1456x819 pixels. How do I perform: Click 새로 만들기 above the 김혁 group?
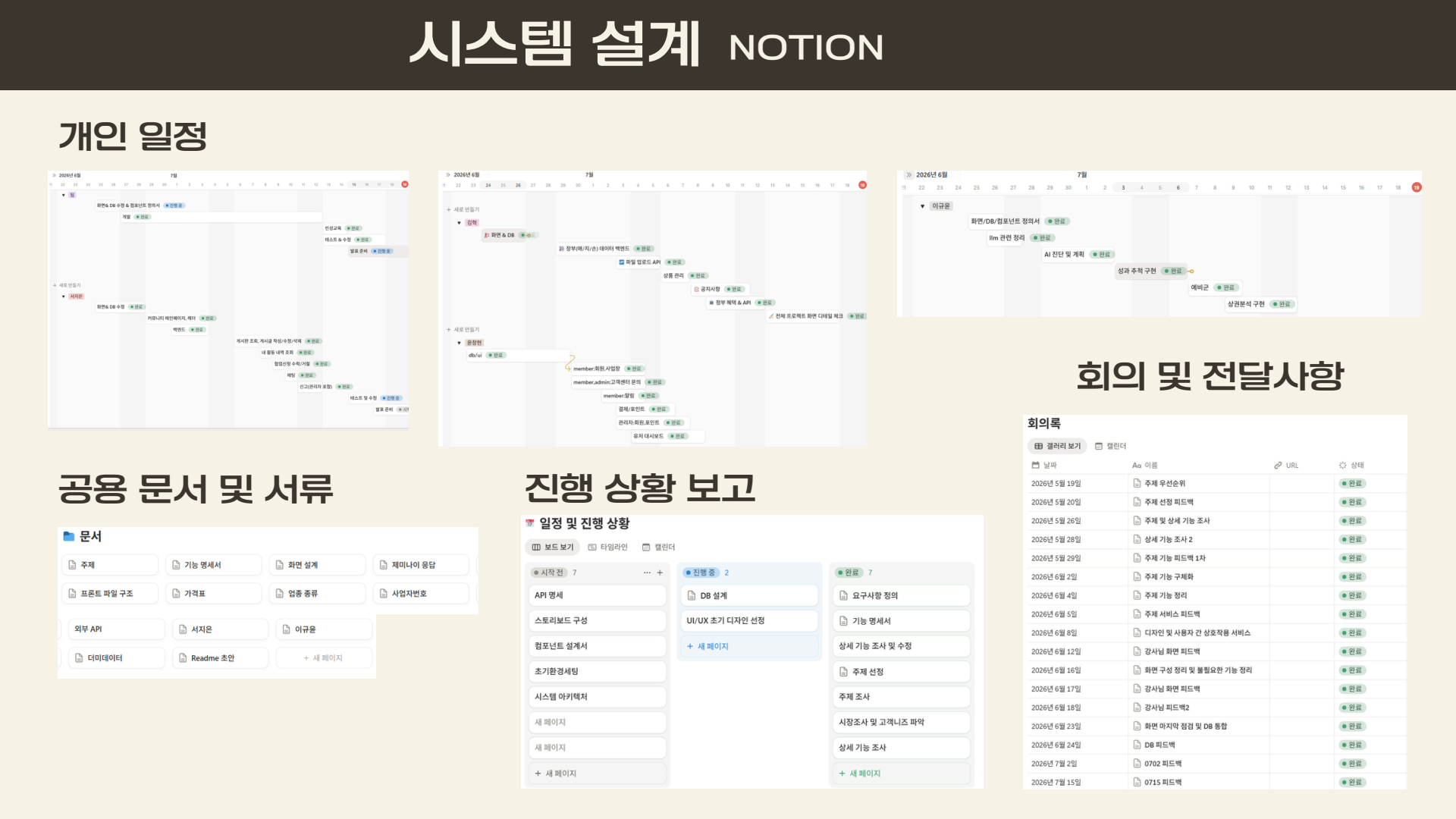pos(463,210)
